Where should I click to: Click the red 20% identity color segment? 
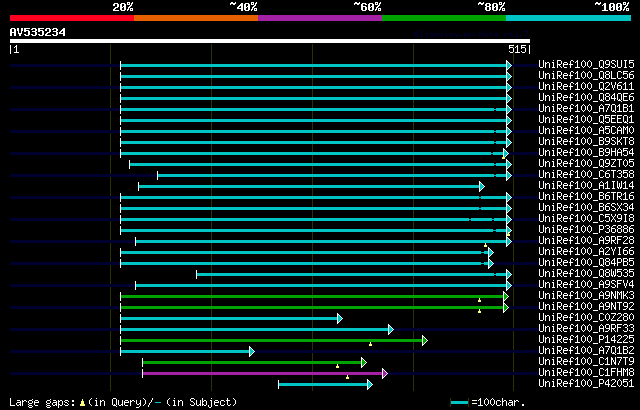[x=72, y=18]
